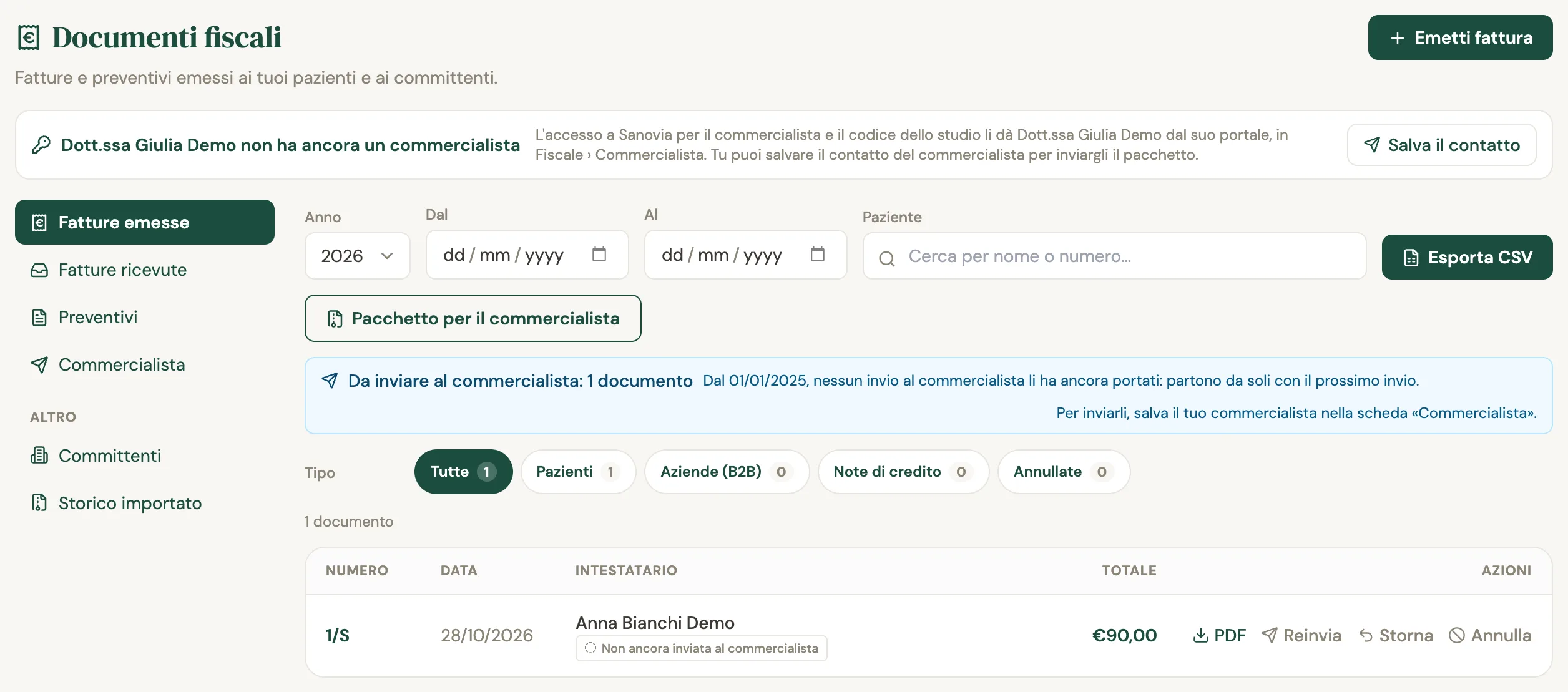Click Anna Bianchi Demo intestatario name
The width and height of the screenshot is (1568, 692).
pyautogui.click(x=655, y=623)
